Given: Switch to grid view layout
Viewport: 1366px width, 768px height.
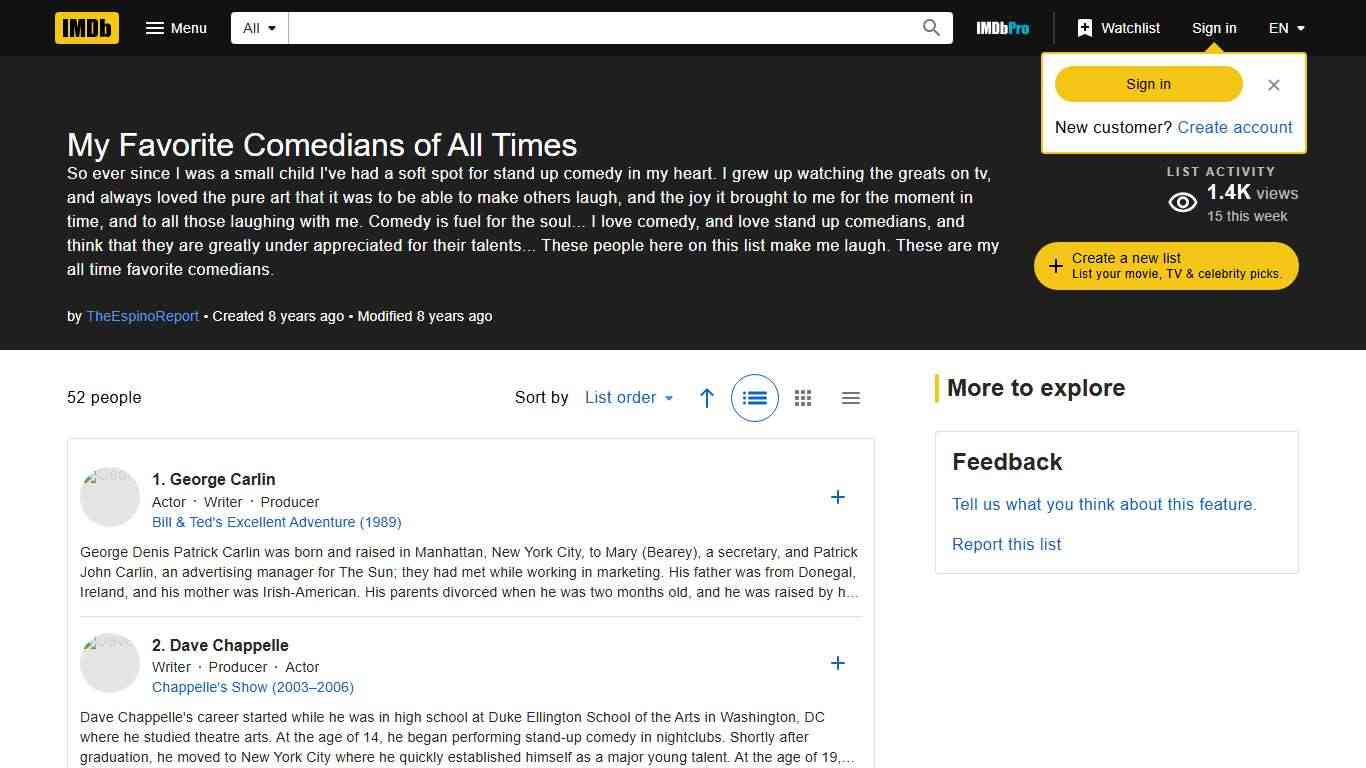Looking at the screenshot, I should tap(803, 398).
